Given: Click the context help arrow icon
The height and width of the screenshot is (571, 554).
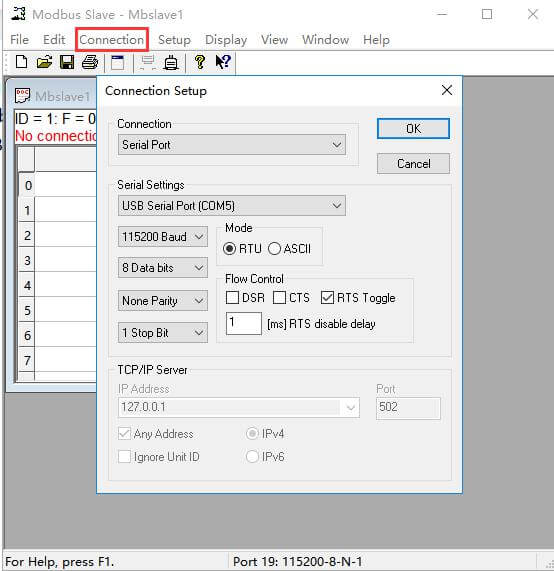Looking at the screenshot, I should [x=223, y=62].
